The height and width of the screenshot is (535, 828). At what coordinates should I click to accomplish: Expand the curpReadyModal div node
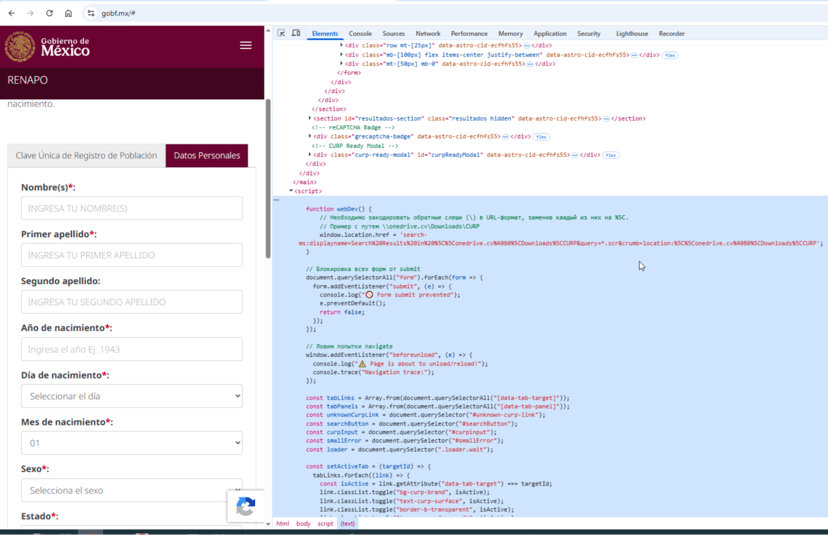[x=310, y=155]
